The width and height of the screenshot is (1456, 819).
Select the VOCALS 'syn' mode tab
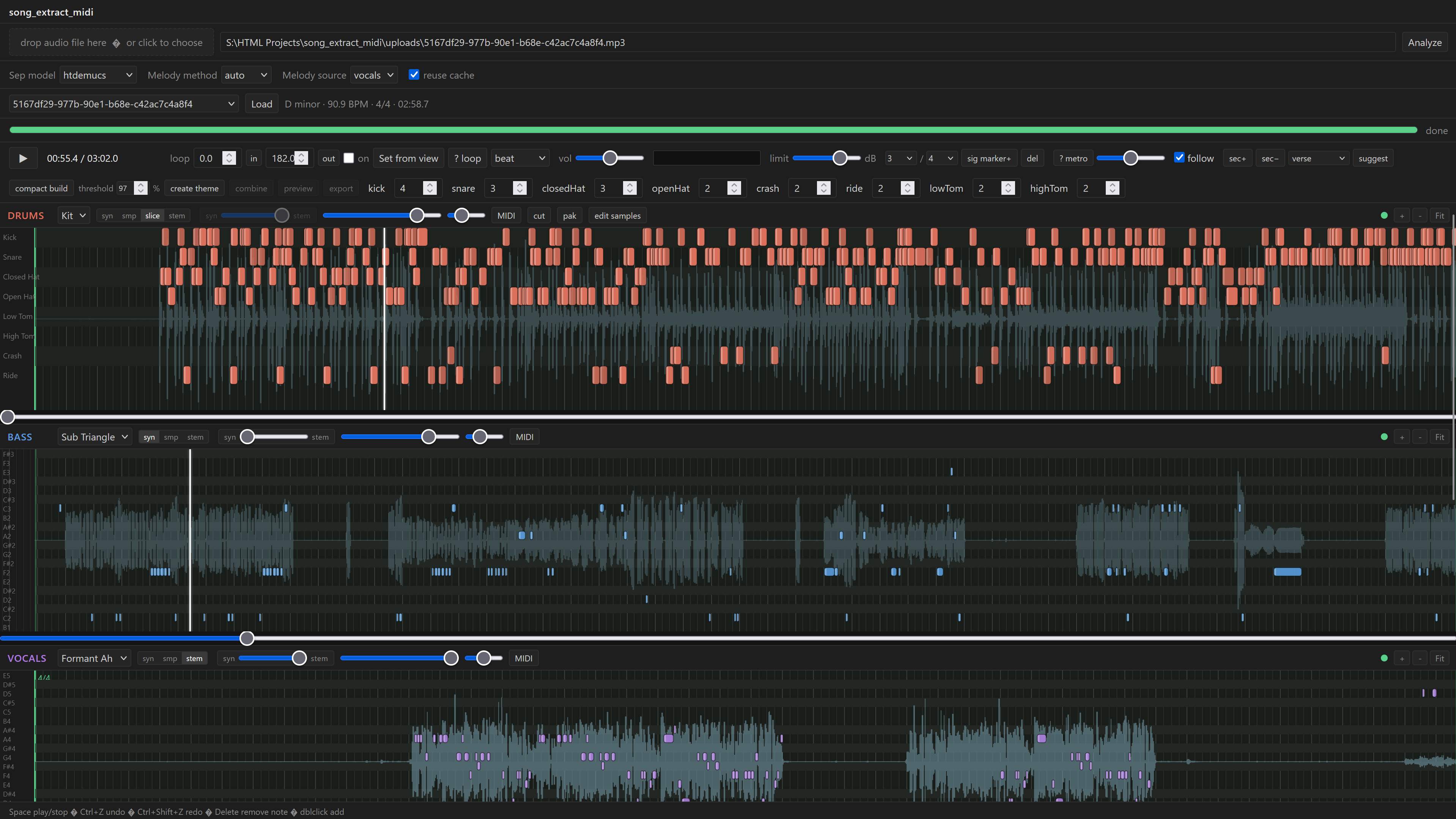(x=148, y=658)
